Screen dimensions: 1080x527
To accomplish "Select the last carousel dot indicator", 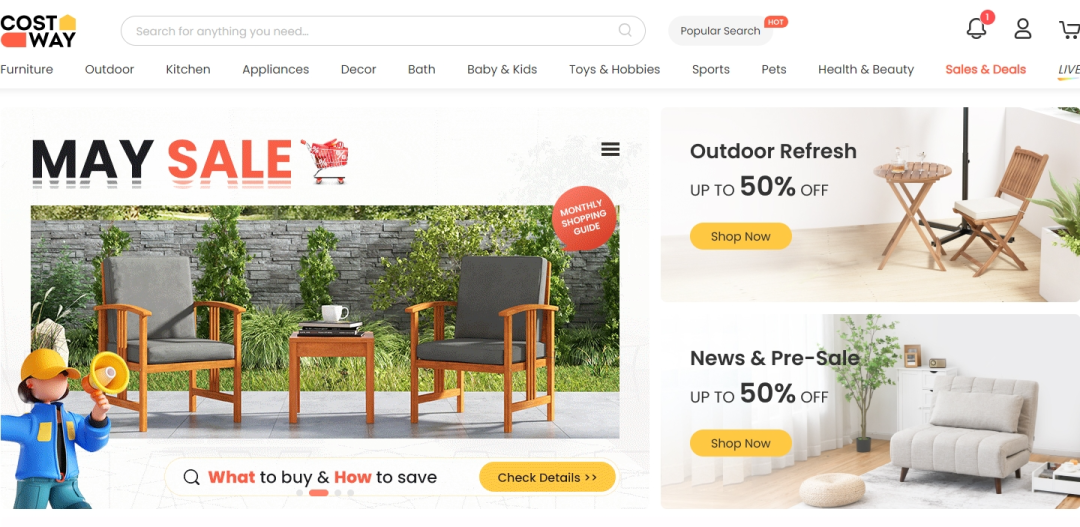I will [351, 493].
